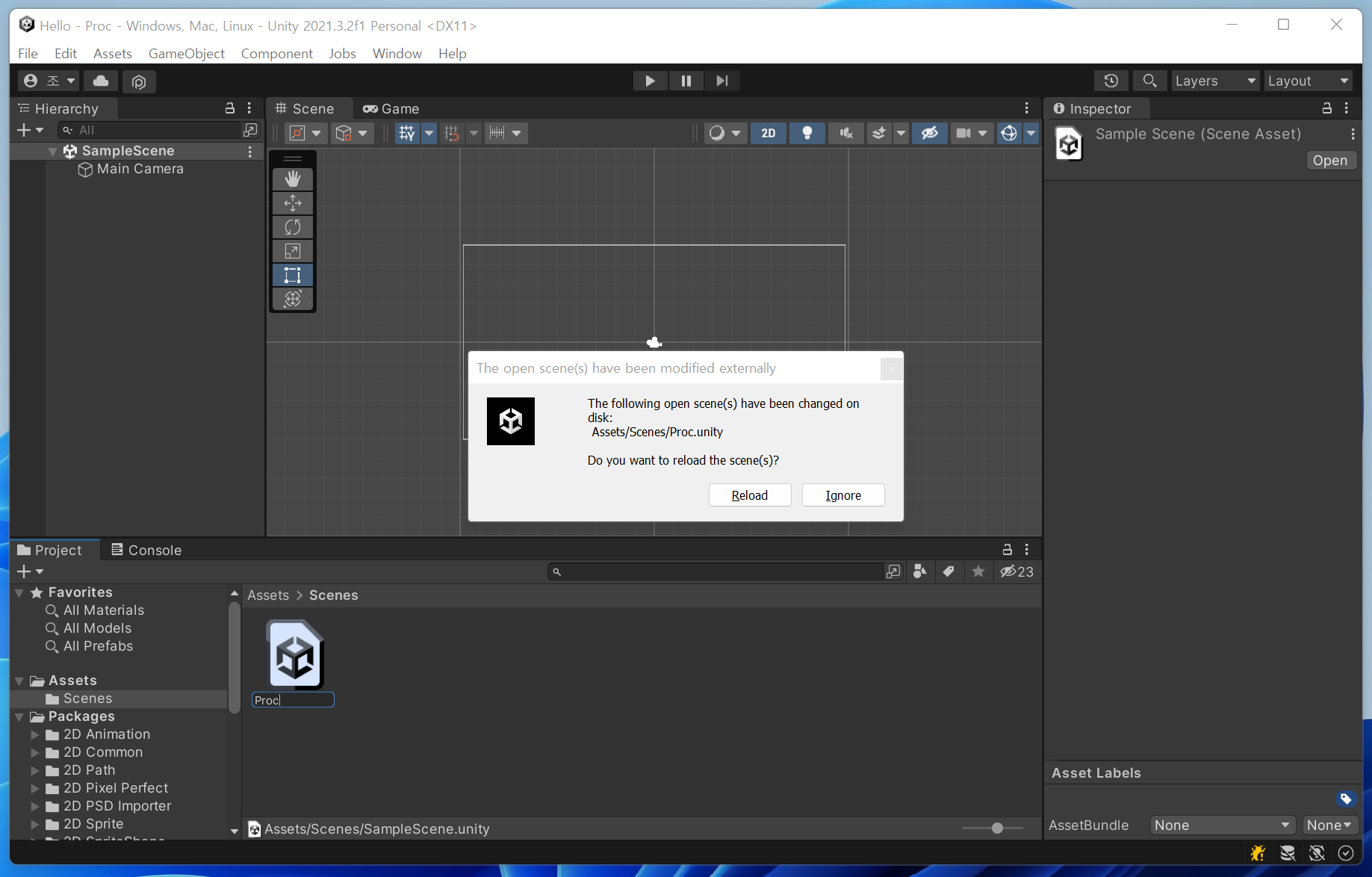This screenshot has height=877, width=1372.
Task: Open Unity version control icon
Action: 139,81
